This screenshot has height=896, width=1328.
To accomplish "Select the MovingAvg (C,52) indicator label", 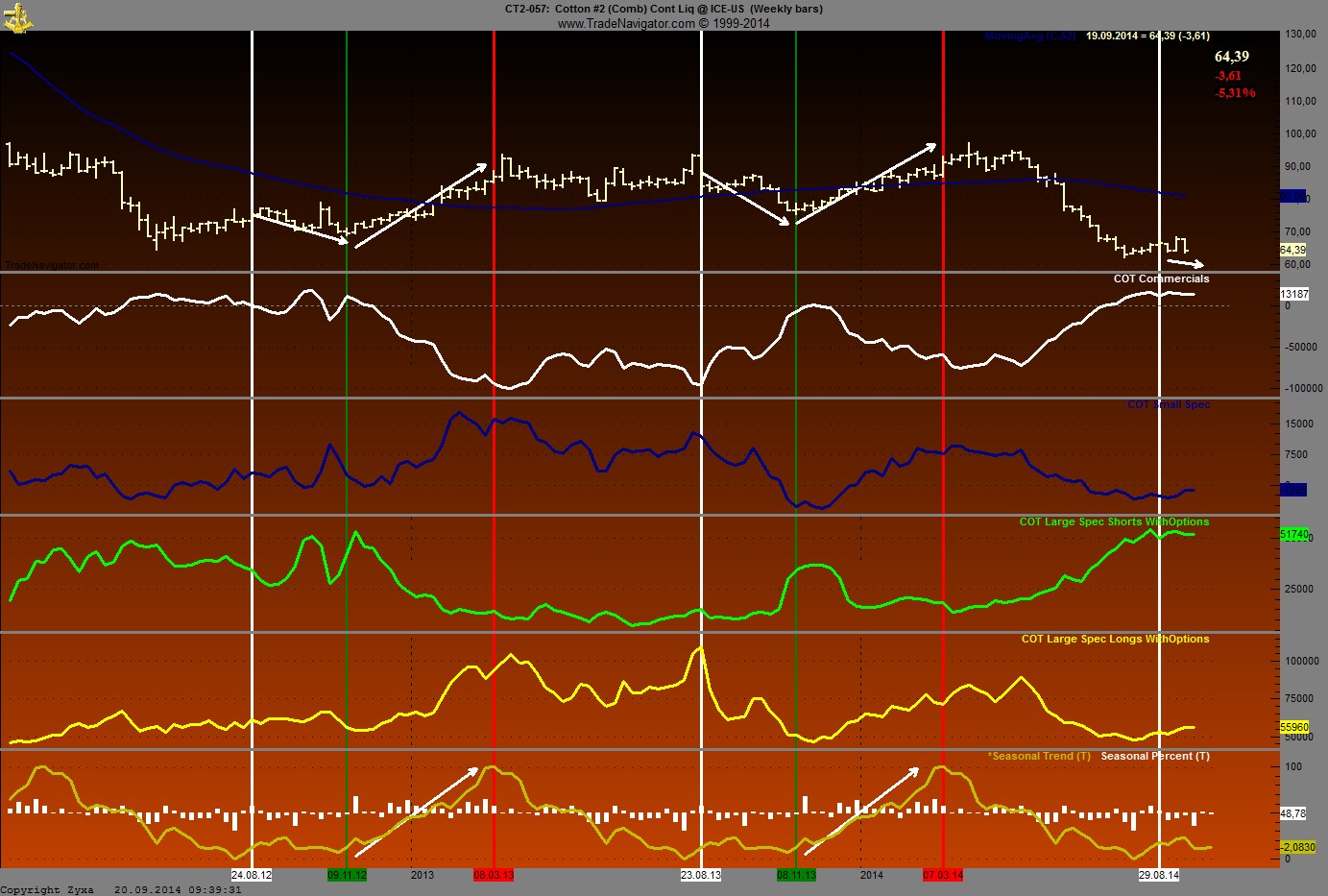I will point(1030,36).
